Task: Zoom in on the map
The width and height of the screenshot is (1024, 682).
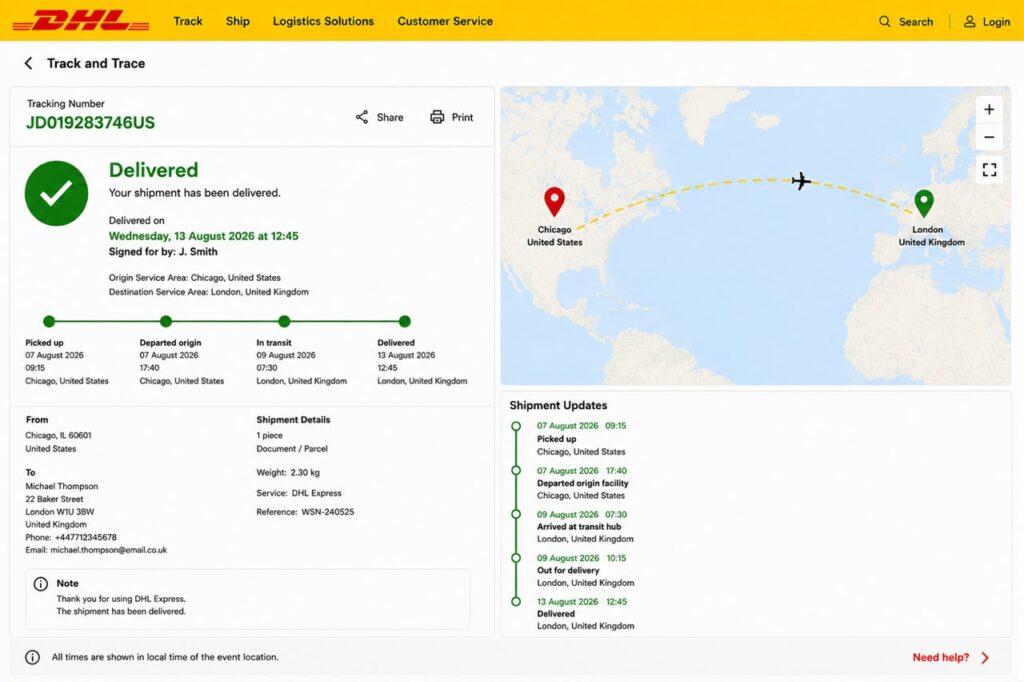Action: coord(989,109)
